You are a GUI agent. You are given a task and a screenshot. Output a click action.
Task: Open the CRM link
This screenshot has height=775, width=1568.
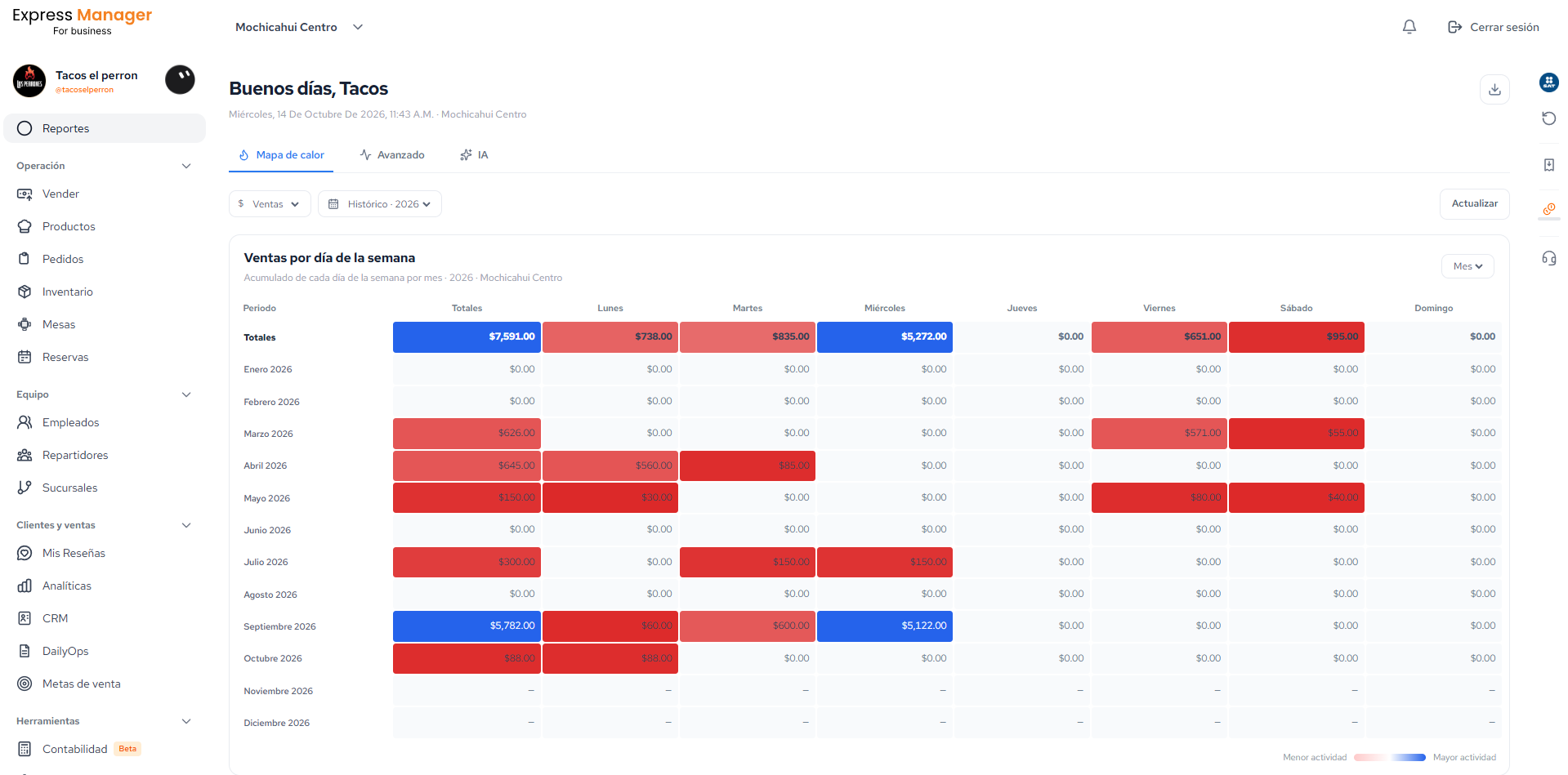105,618
